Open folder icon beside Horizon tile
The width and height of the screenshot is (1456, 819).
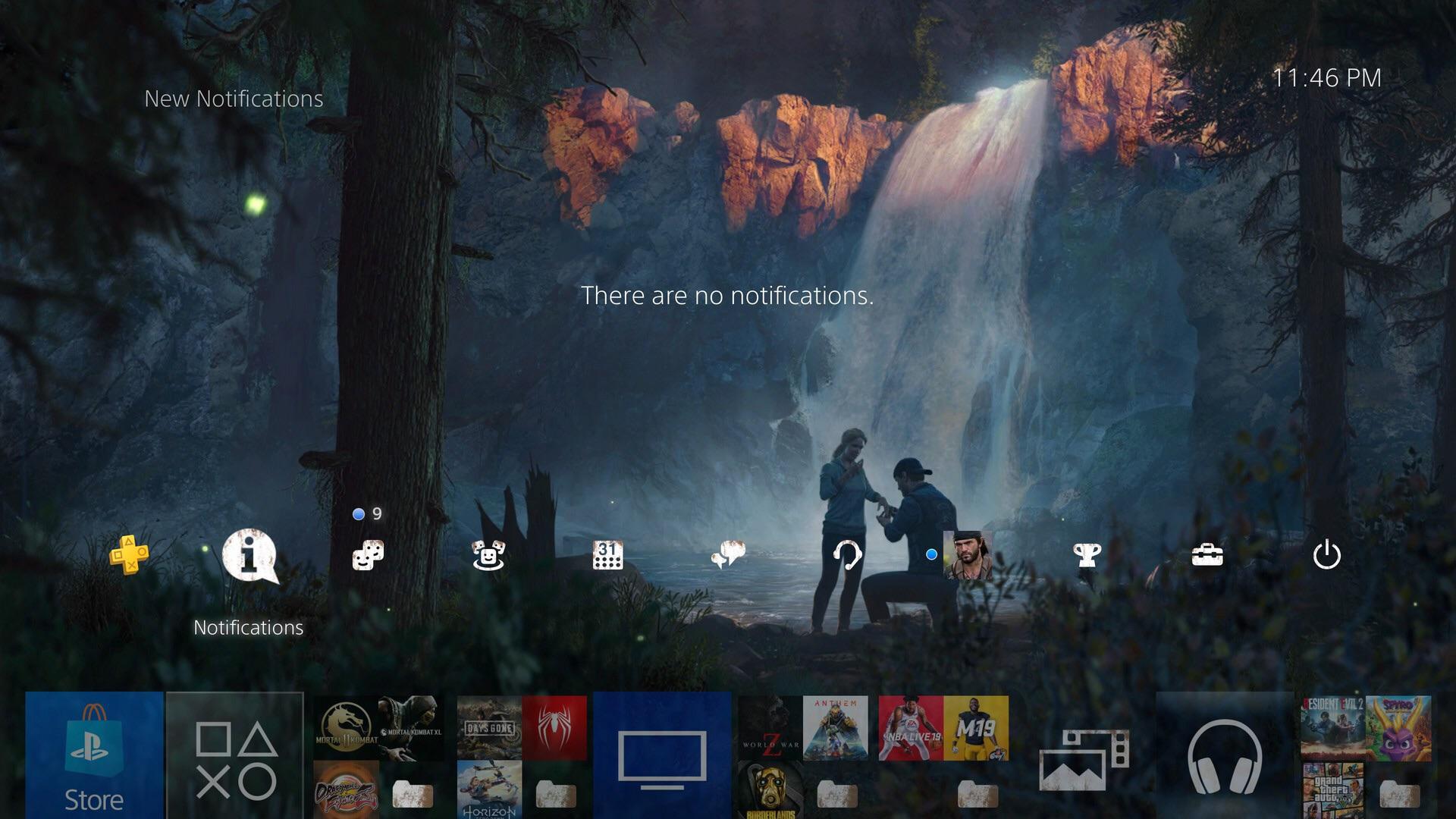click(x=555, y=793)
